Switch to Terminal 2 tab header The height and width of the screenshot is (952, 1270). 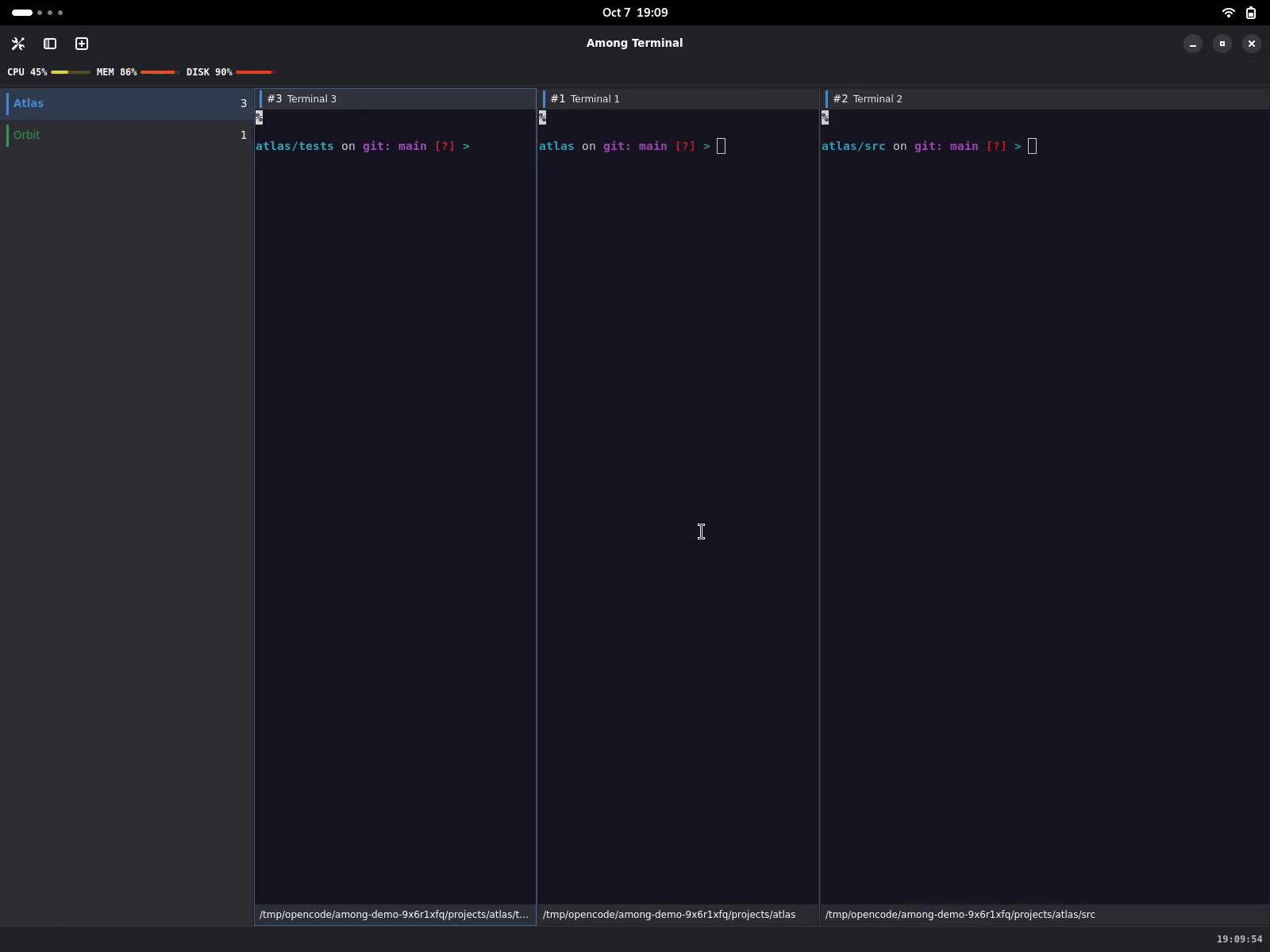tap(1045, 98)
